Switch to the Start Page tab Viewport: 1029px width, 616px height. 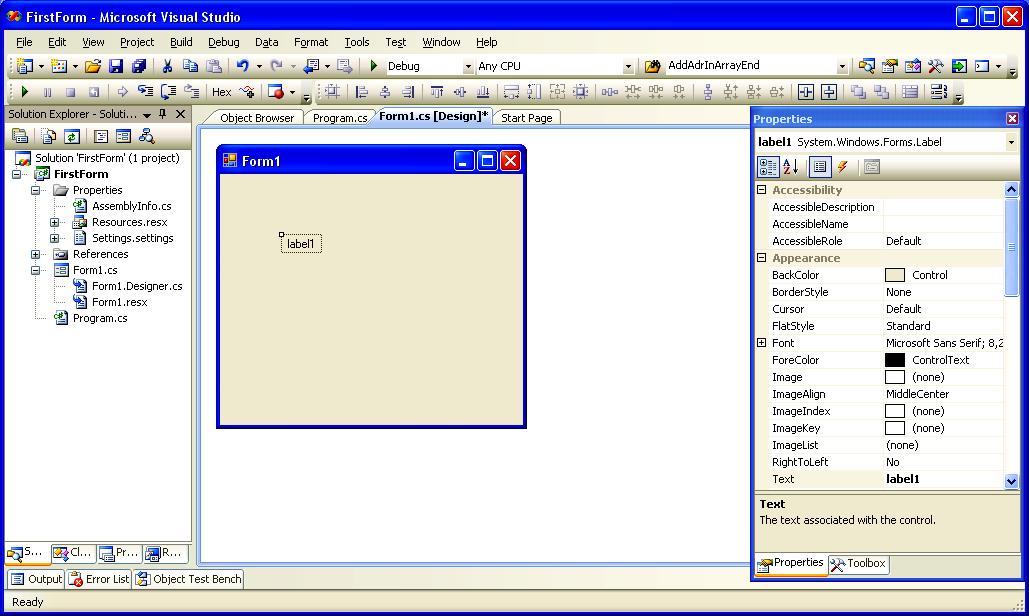click(x=526, y=118)
